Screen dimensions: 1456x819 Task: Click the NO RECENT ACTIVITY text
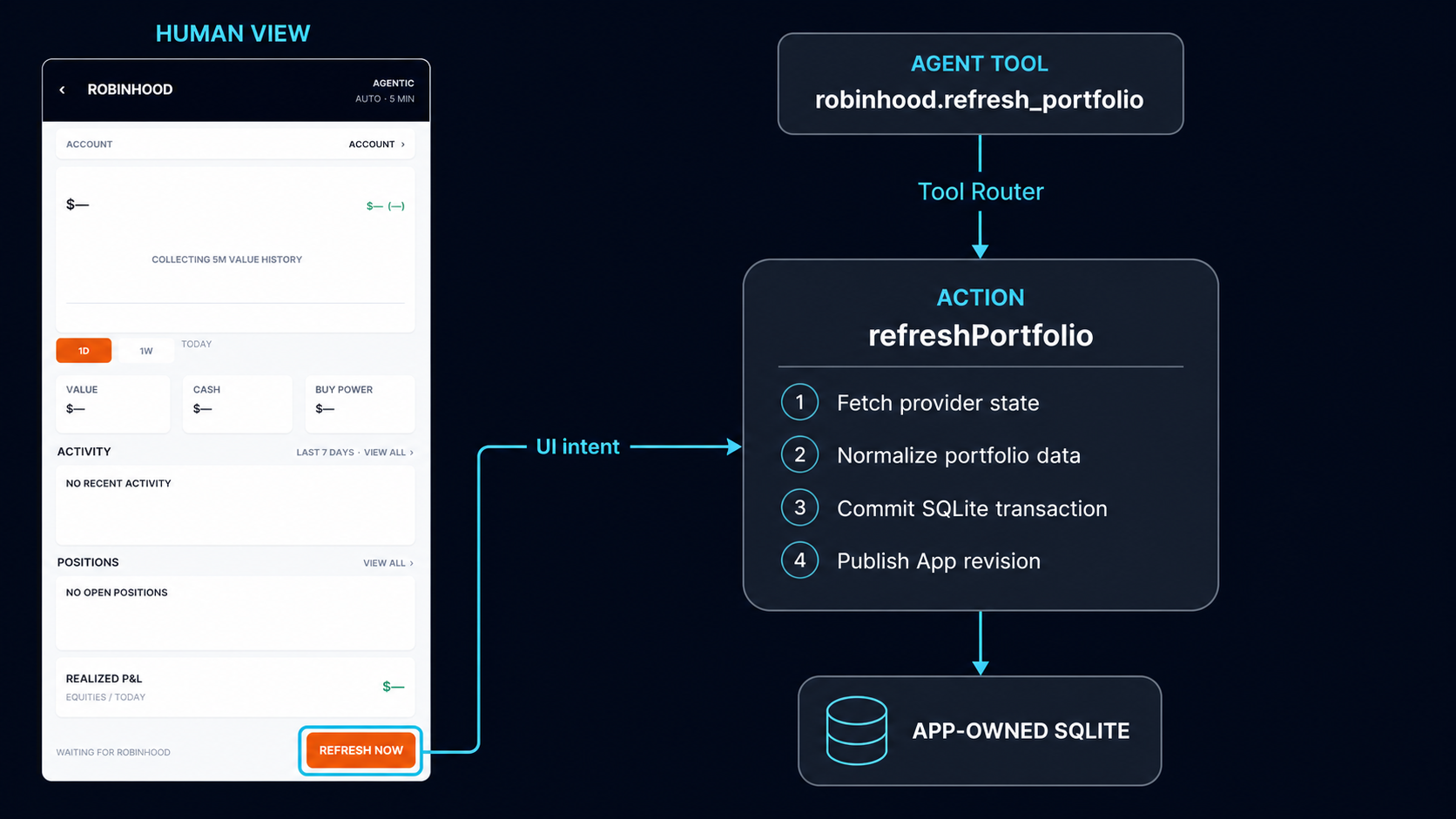[x=118, y=483]
